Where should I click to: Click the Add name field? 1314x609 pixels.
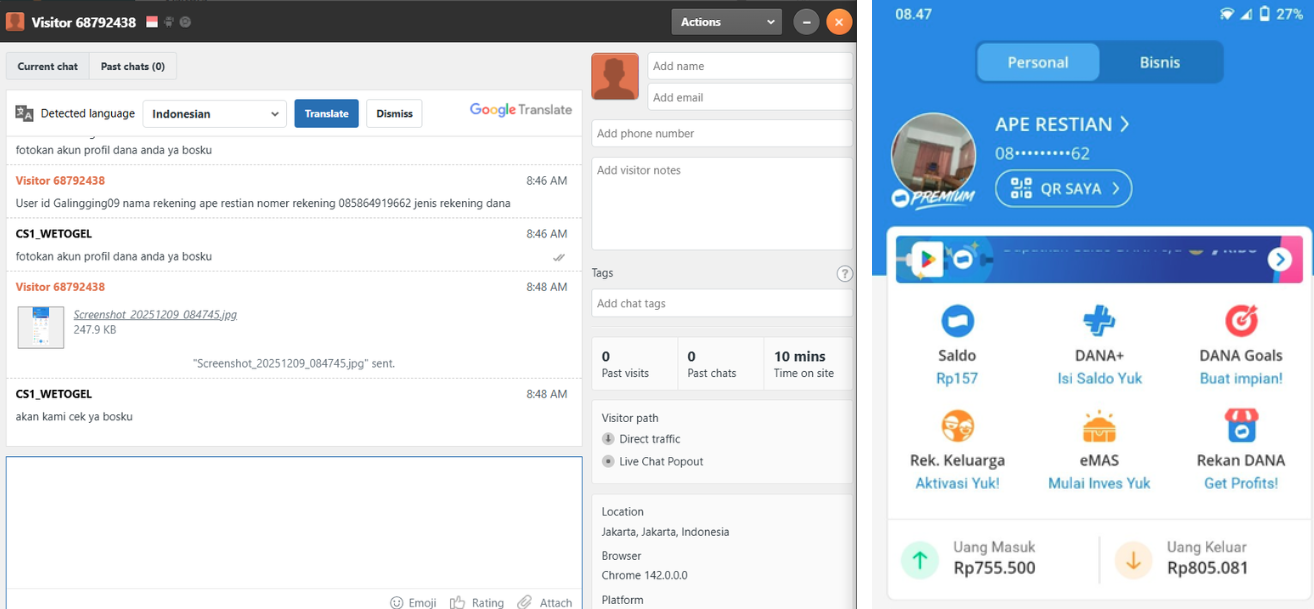tap(750, 66)
